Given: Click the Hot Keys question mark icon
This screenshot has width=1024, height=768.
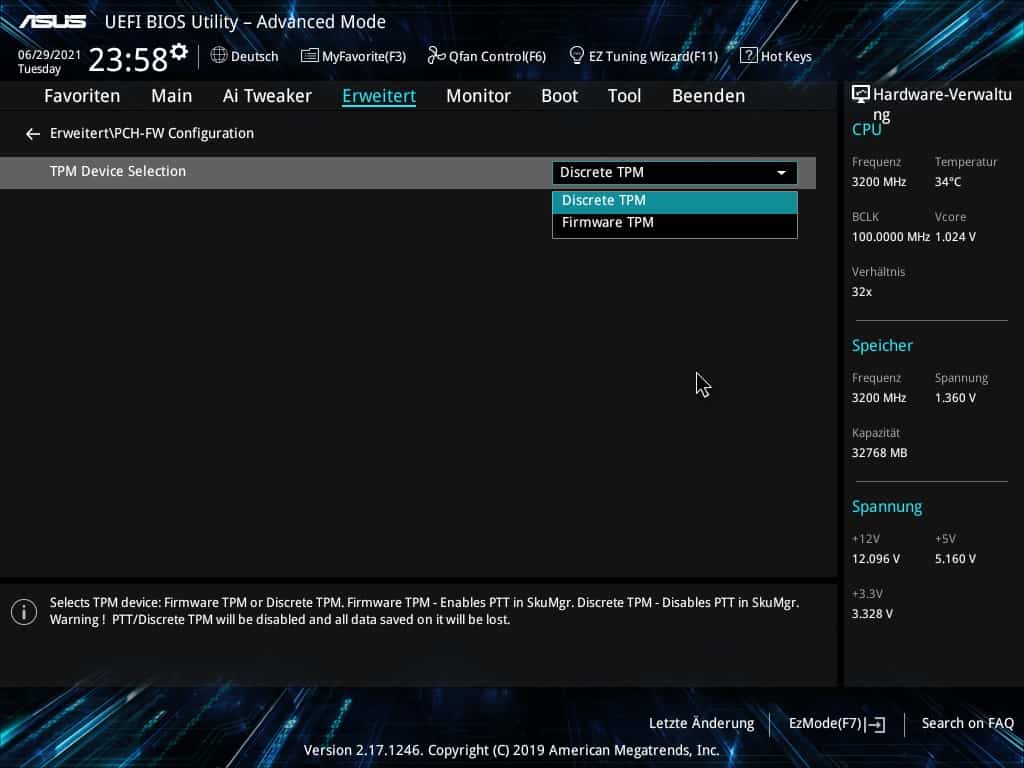Looking at the screenshot, I should [x=748, y=56].
